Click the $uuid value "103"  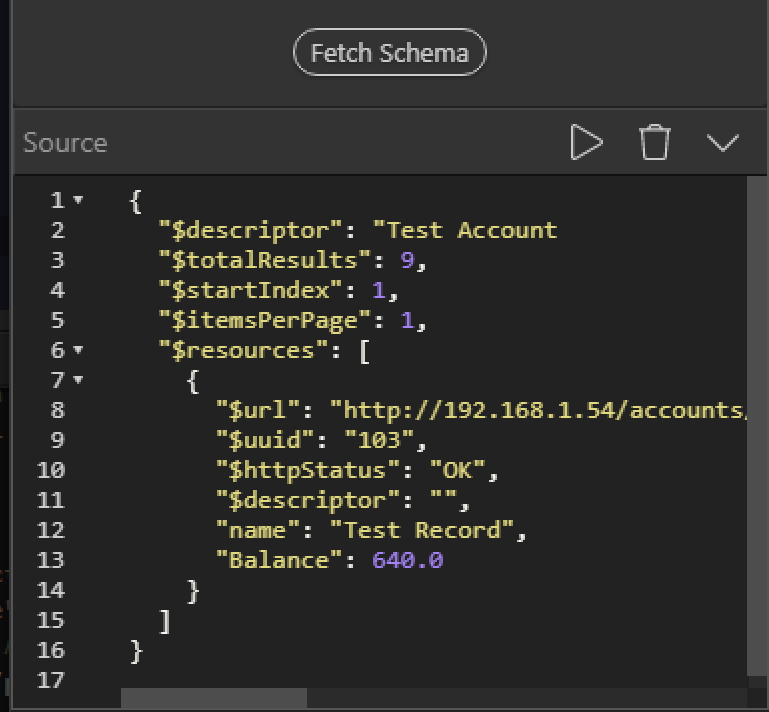[379, 440]
